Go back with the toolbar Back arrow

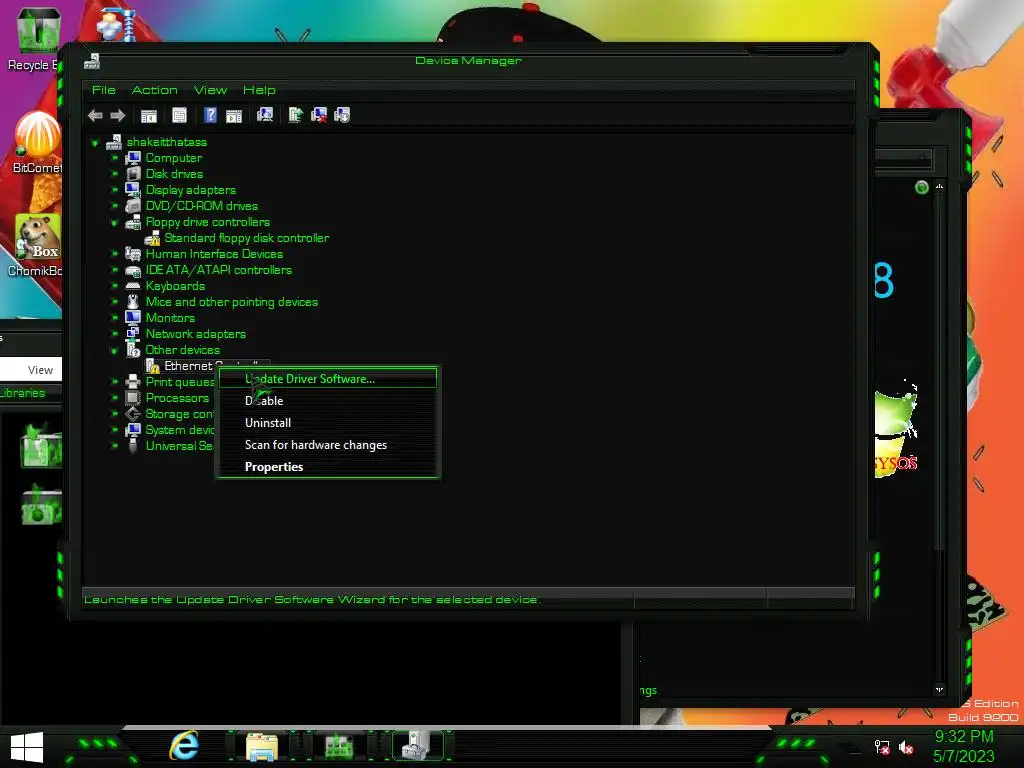95,116
